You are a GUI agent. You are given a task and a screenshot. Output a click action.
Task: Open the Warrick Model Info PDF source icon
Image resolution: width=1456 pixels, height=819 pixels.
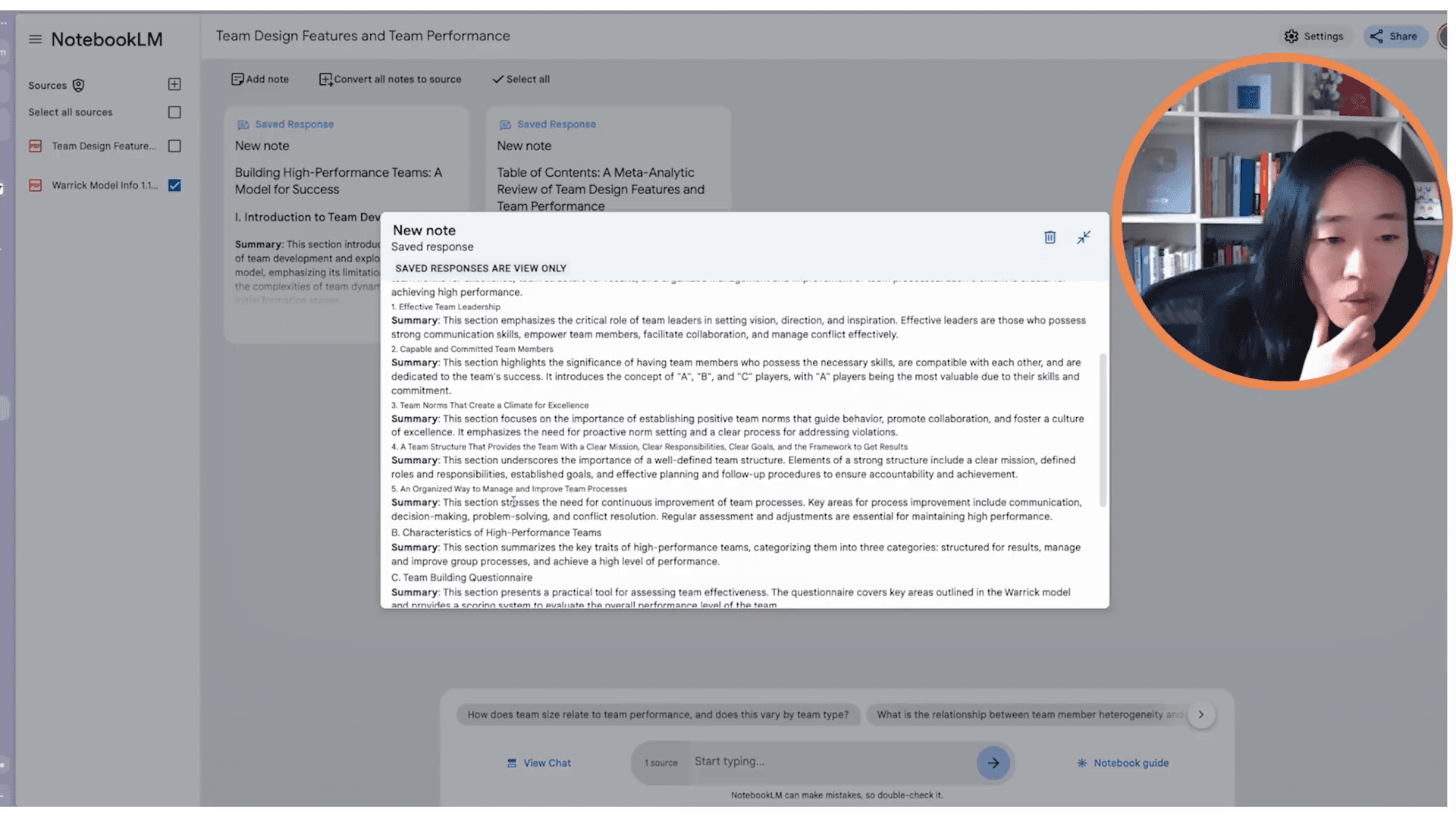pos(36,185)
